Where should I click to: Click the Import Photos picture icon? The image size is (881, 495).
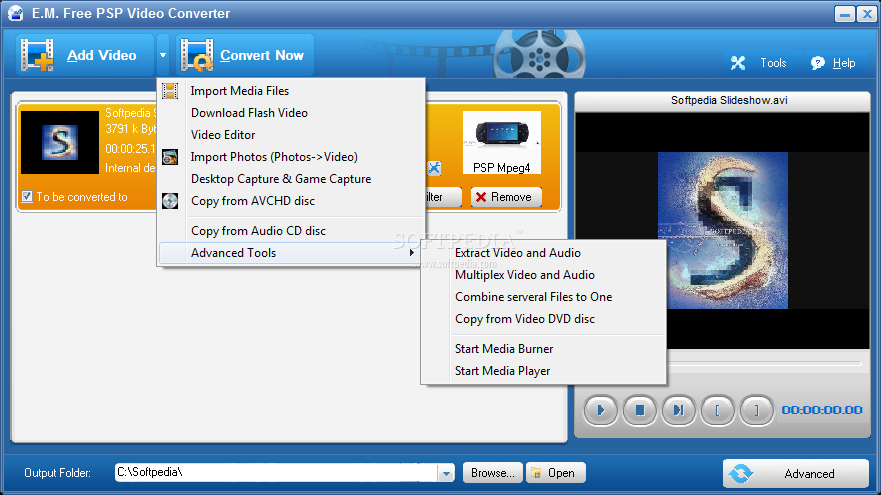[170, 157]
